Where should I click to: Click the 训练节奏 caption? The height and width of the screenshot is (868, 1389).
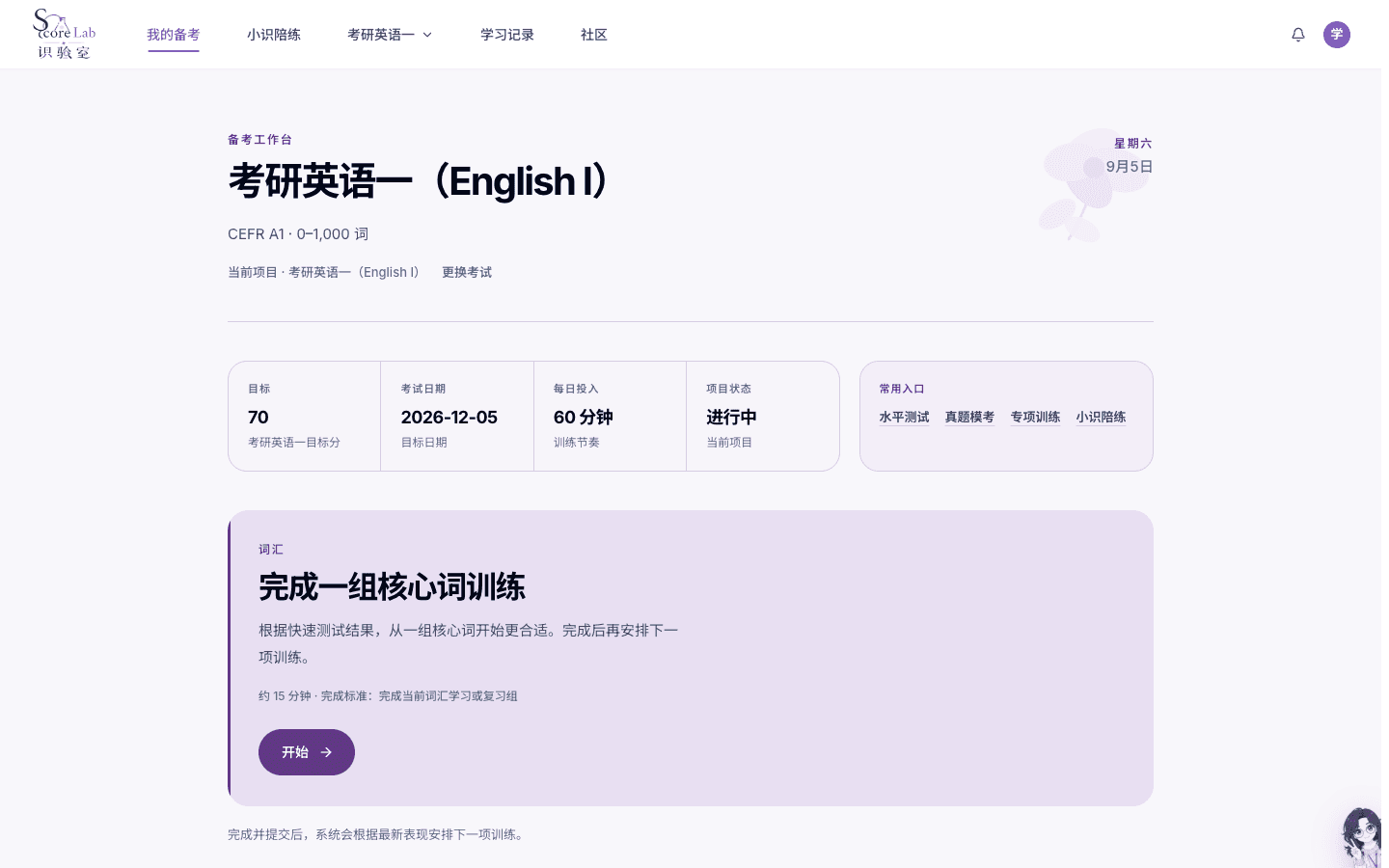(x=577, y=442)
